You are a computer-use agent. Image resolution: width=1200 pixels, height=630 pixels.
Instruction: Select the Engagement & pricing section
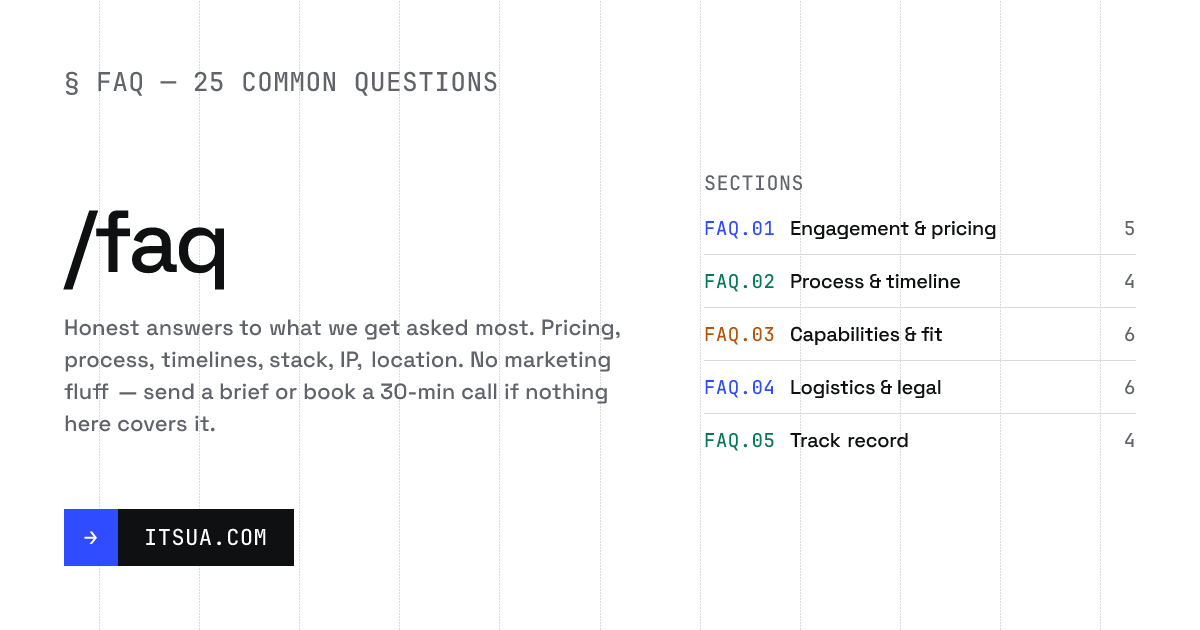click(x=919, y=229)
